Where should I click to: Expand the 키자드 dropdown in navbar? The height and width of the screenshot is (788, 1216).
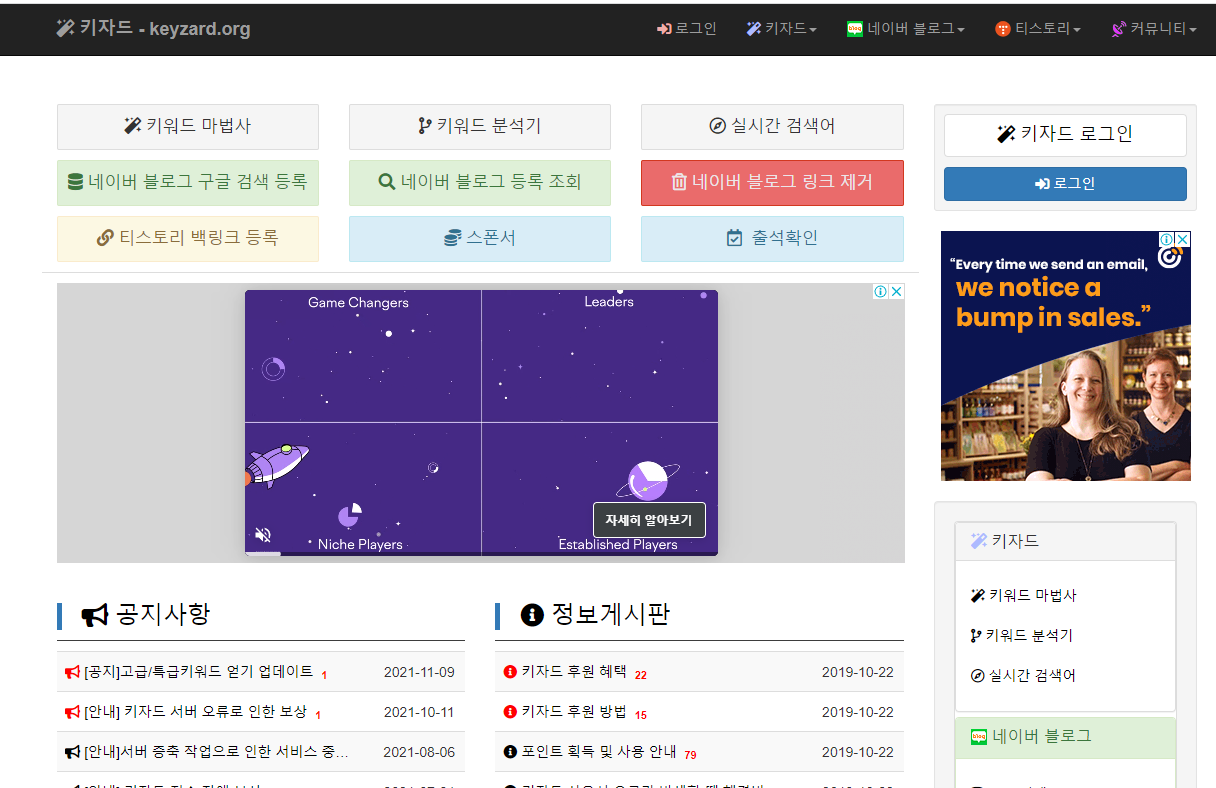(x=781, y=29)
